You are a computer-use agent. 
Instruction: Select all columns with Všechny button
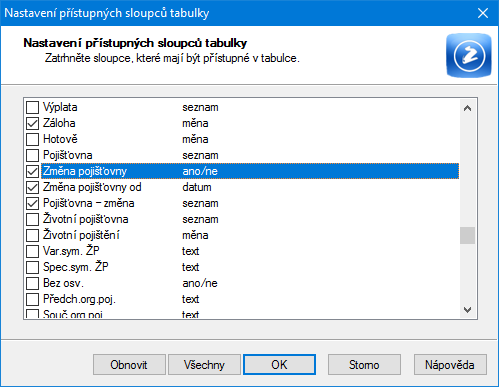tap(204, 365)
